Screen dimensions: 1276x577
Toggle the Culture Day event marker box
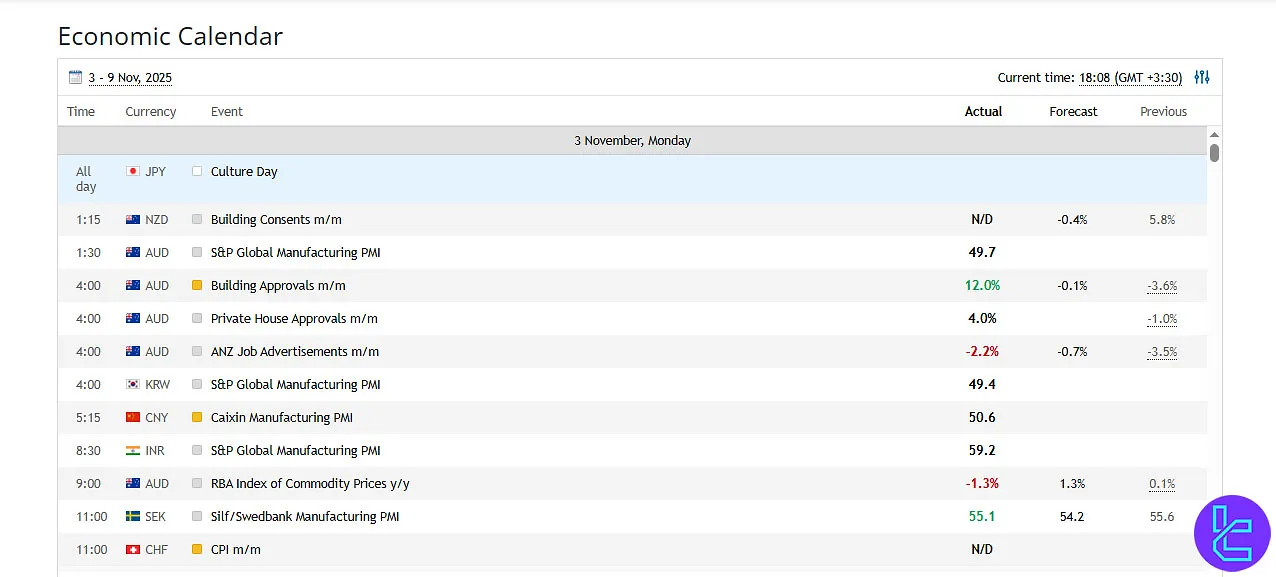click(197, 172)
